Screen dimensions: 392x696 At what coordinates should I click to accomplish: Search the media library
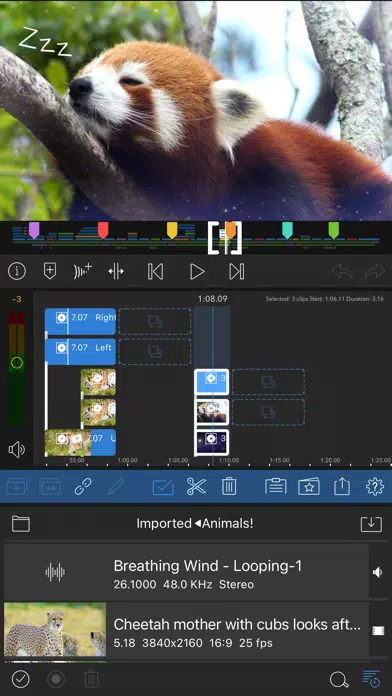click(x=339, y=679)
